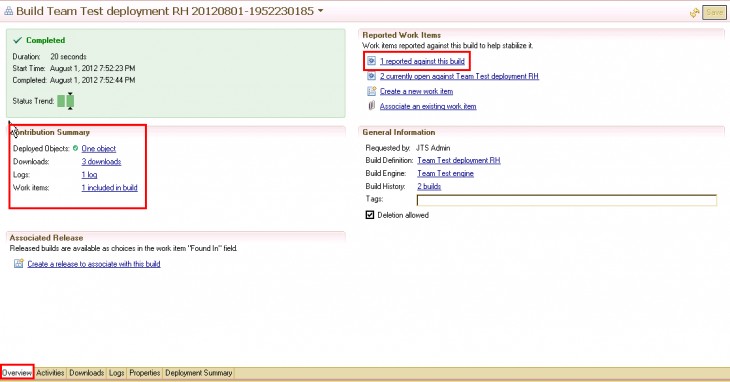730x382 pixels.
Task: Click the green status icon by Deployed Objects
Action: [75, 148]
